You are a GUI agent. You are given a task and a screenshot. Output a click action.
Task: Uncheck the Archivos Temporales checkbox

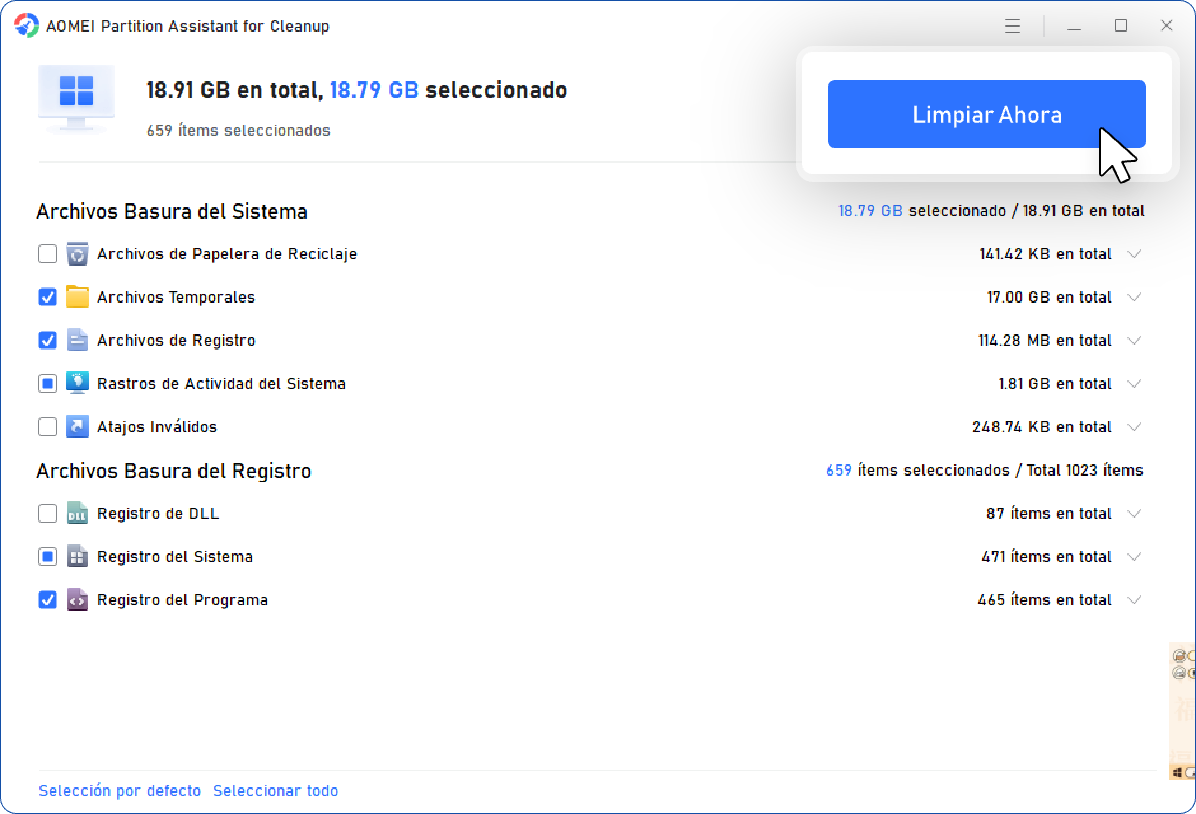pos(47,297)
